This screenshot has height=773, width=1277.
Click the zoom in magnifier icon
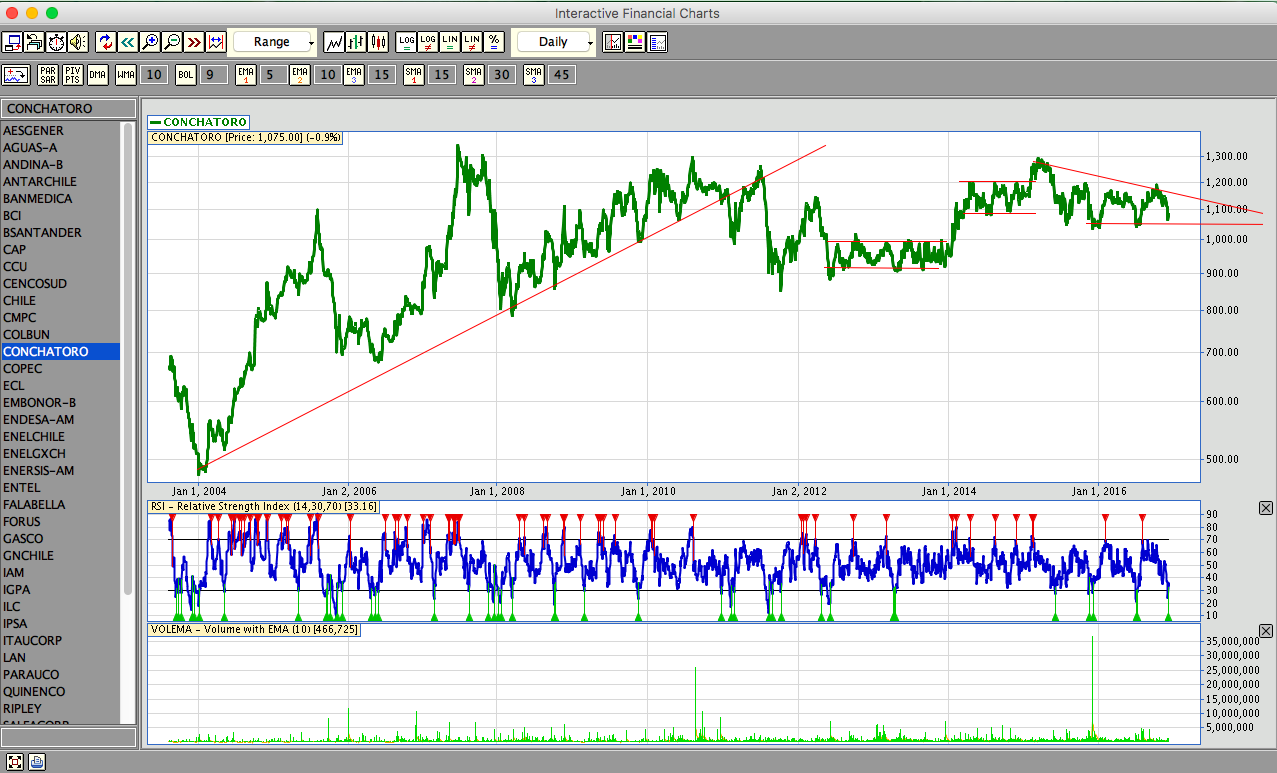[x=150, y=42]
